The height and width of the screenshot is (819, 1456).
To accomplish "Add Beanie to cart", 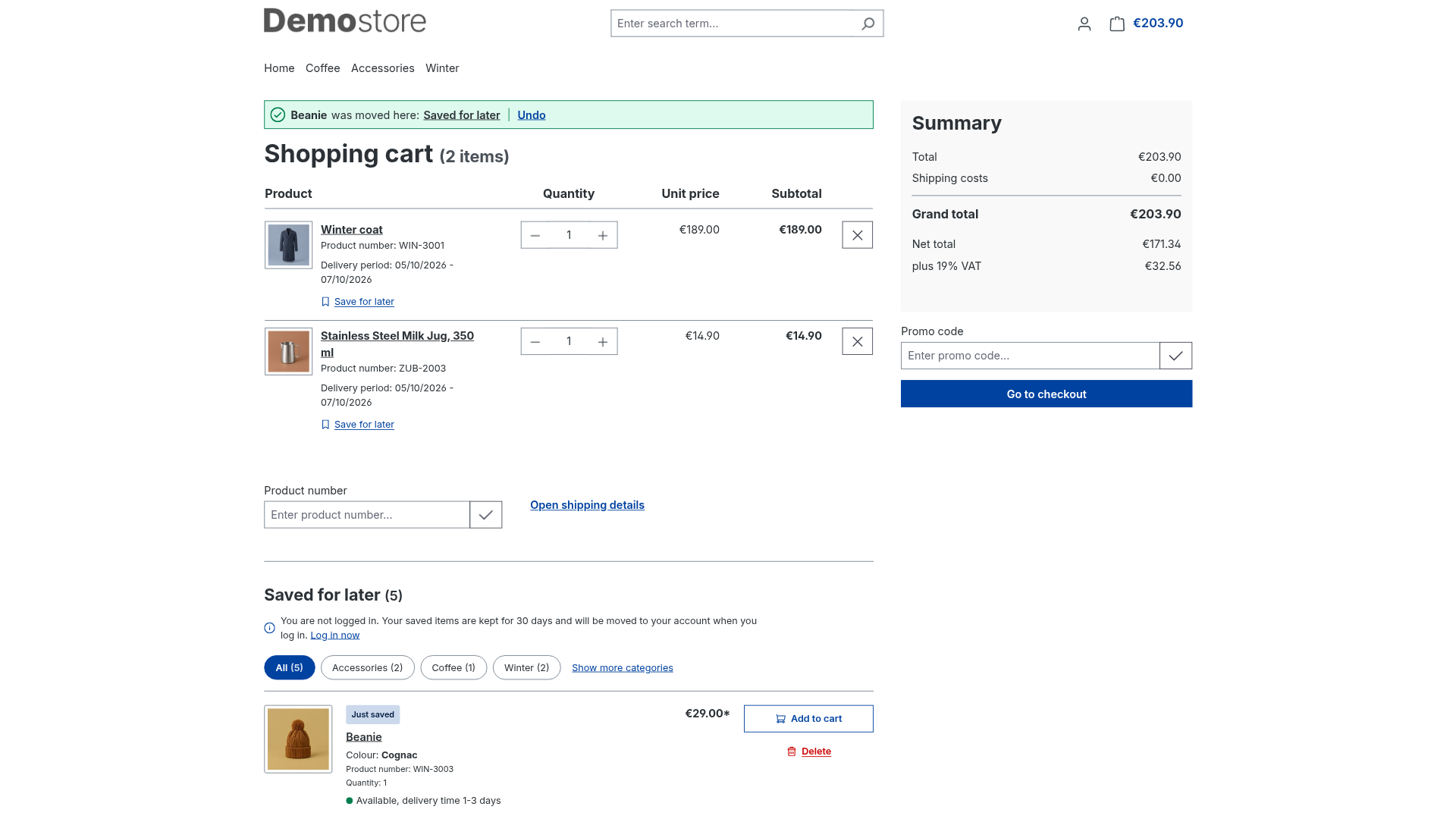I will click(808, 719).
